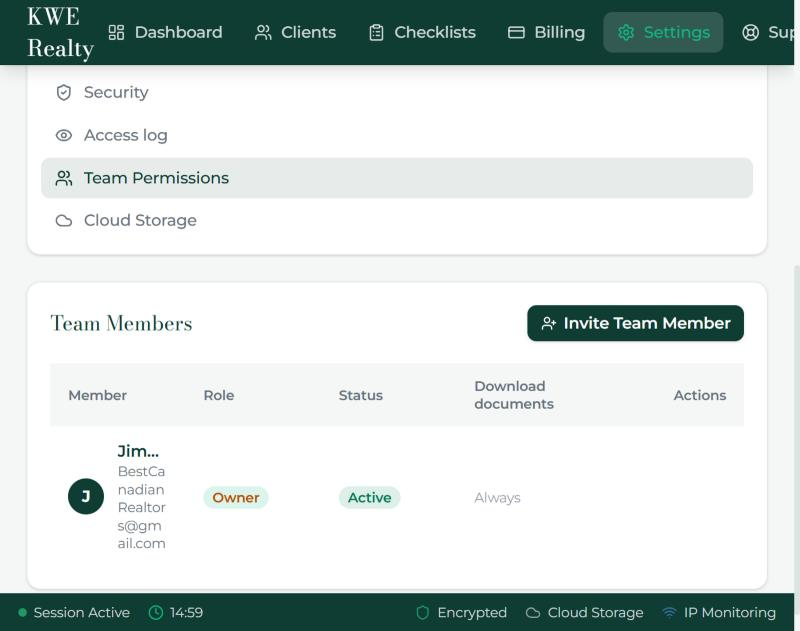The height and width of the screenshot is (631, 800).
Task: Click the member name Jim...
Action: 138,451
